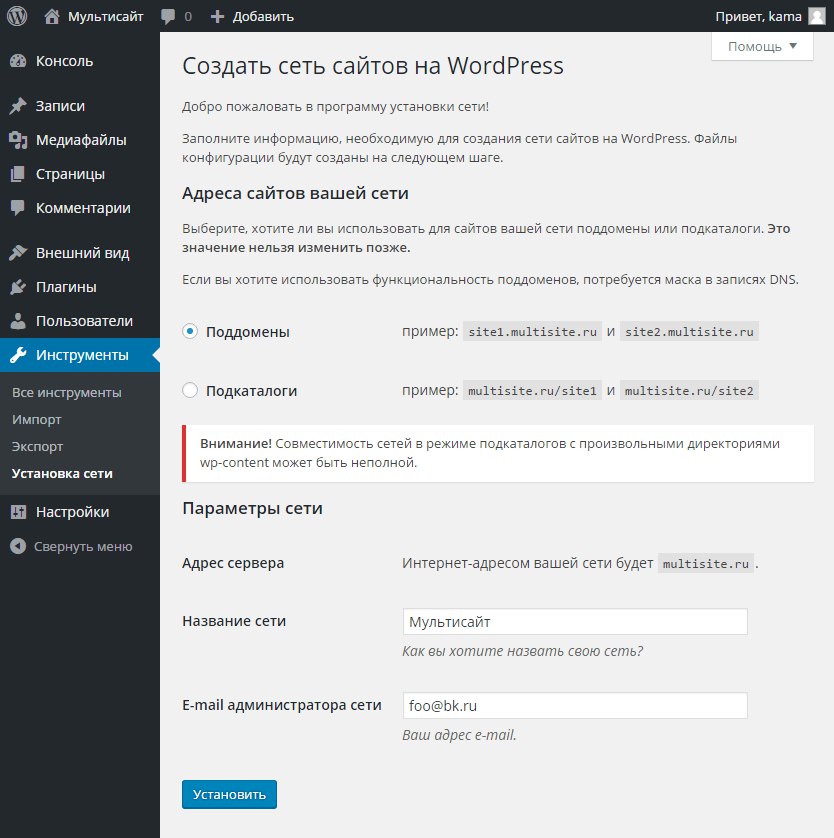Click the Адрес сервера label
This screenshot has height=838, width=834.
point(233,563)
